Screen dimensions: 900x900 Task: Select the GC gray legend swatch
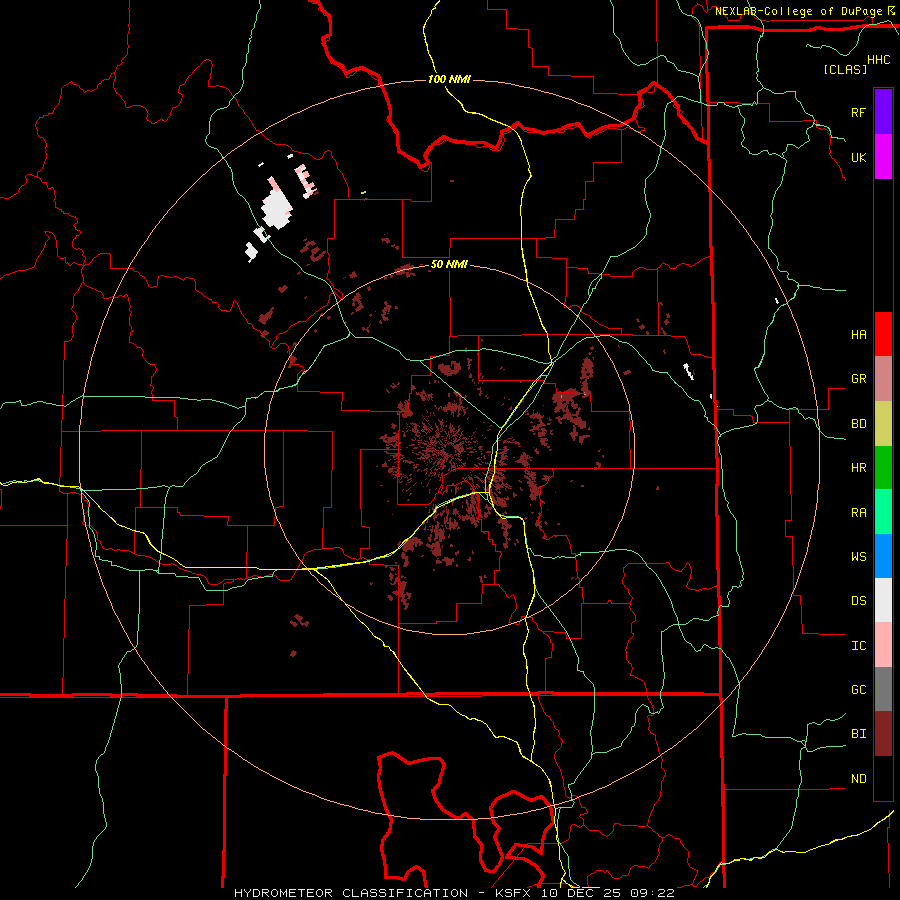pyautogui.click(x=883, y=689)
